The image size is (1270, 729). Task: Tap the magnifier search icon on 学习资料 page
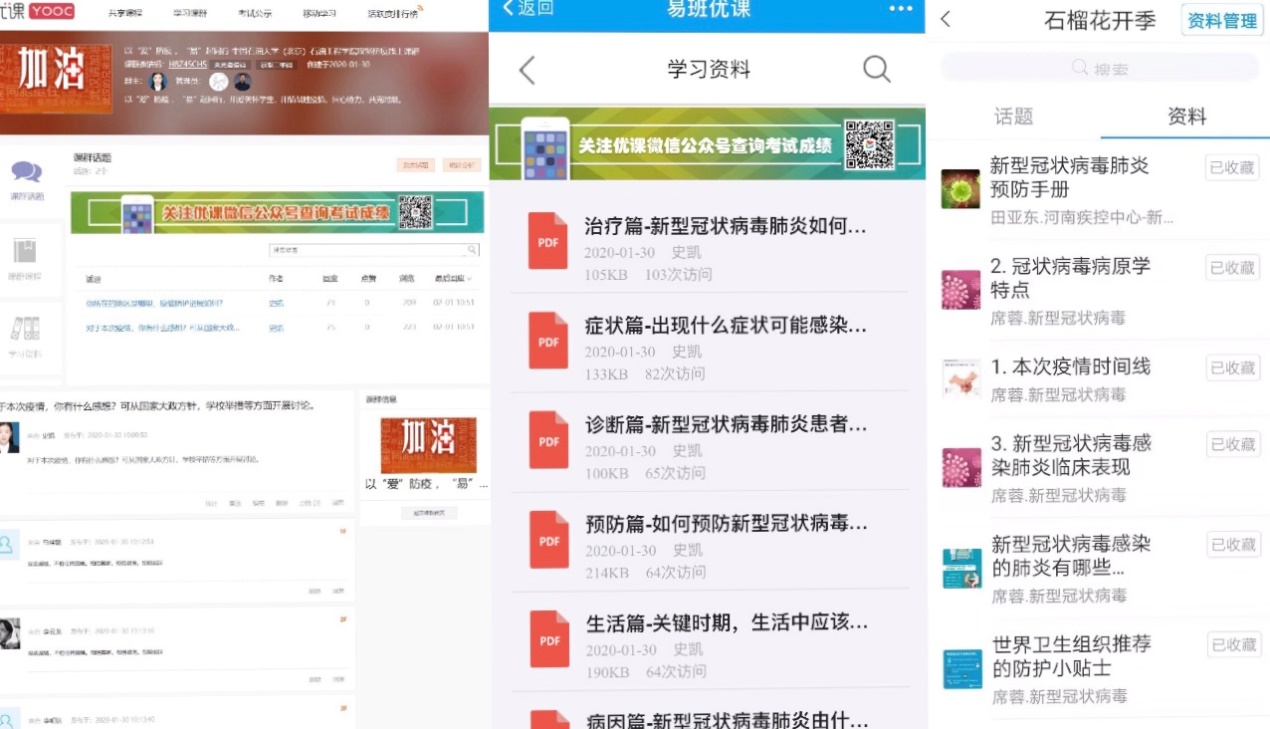pos(876,68)
